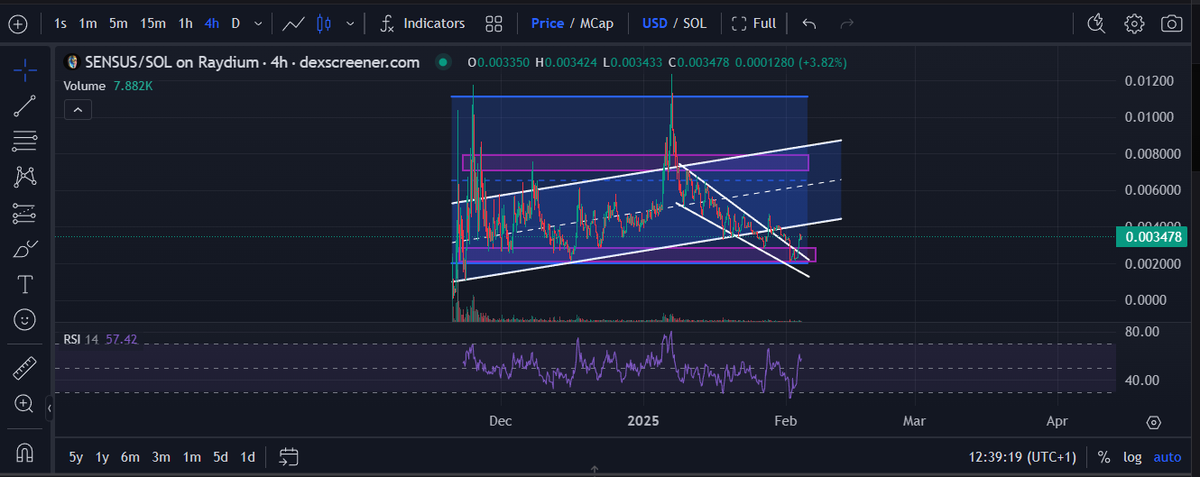The height and width of the screenshot is (477, 1200).
Task: Open the Indicators dialog
Action: 422,23
